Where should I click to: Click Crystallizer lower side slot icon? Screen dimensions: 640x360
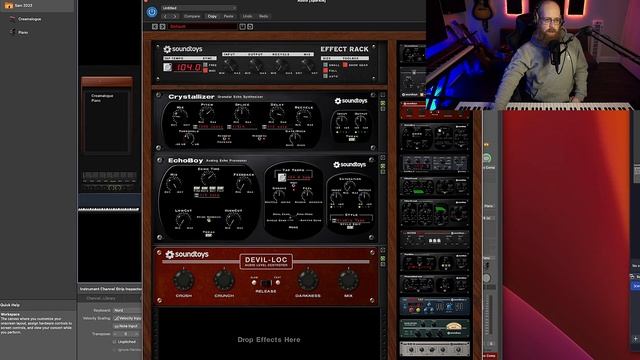pyautogui.click(x=383, y=109)
